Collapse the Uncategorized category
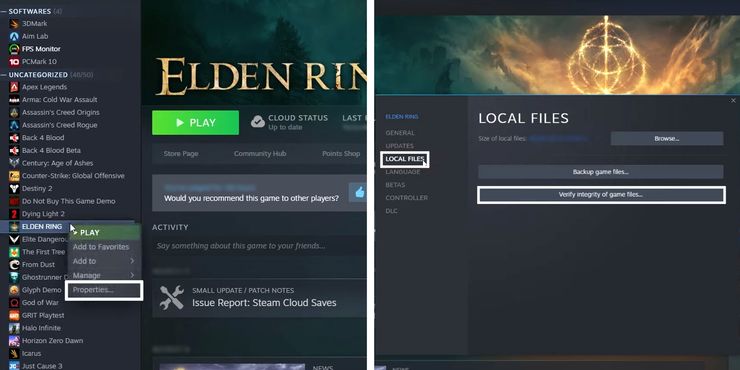This screenshot has height=370, width=740. tap(4, 75)
